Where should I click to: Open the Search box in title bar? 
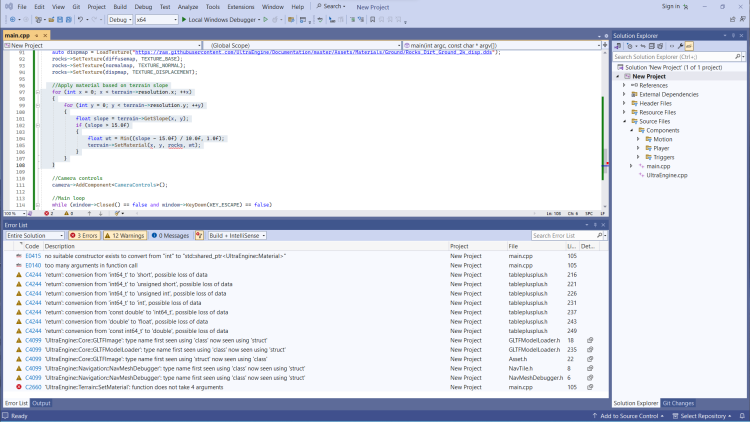(331, 6)
